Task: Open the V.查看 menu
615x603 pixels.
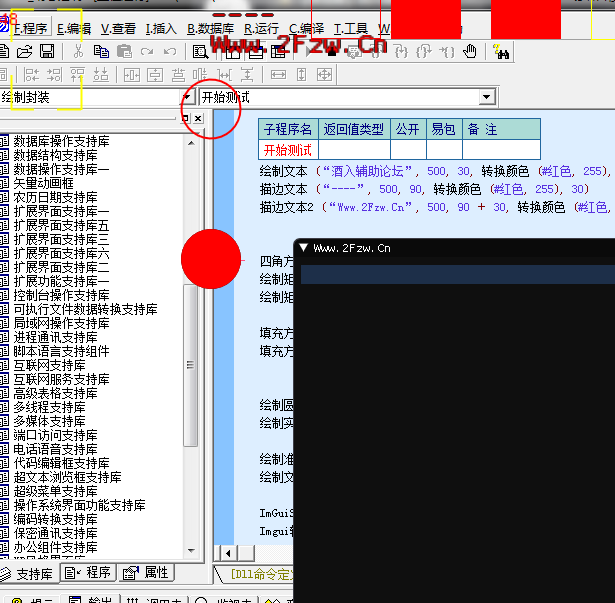Action: pyautogui.click(x=118, y=29)
